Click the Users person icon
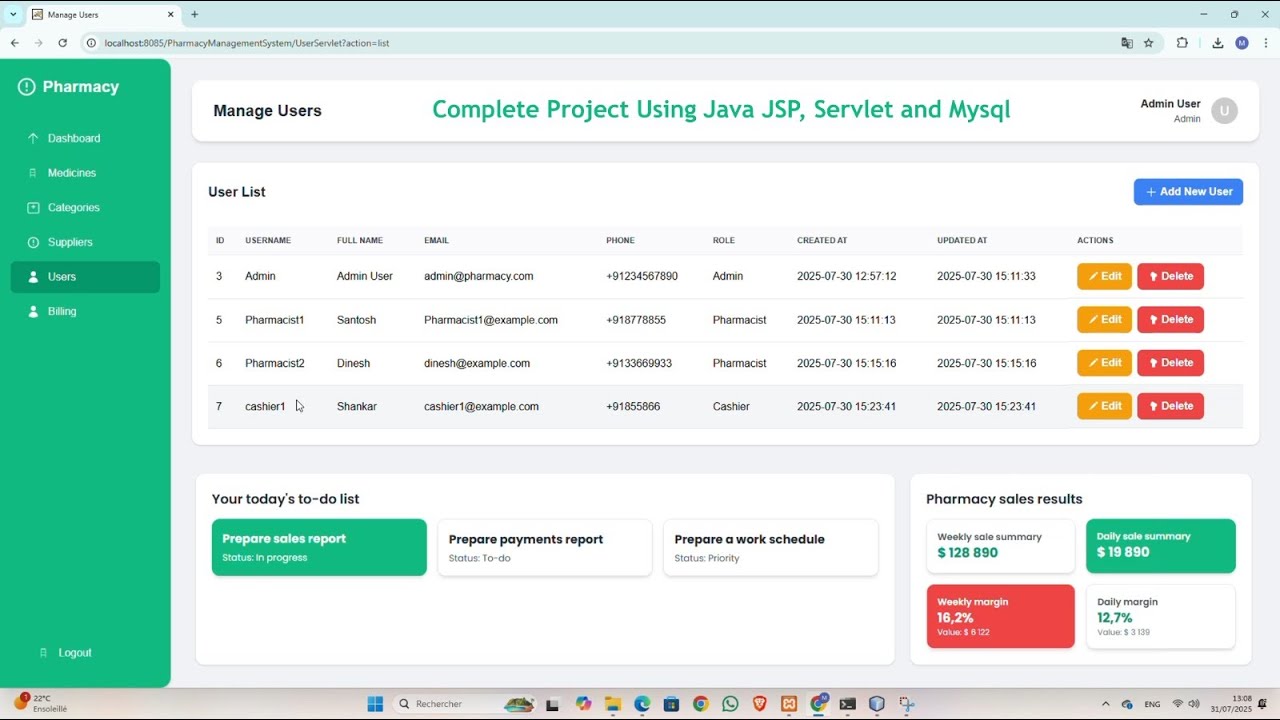This screenshot has height=720, width=1280. [x=33, y=277]
